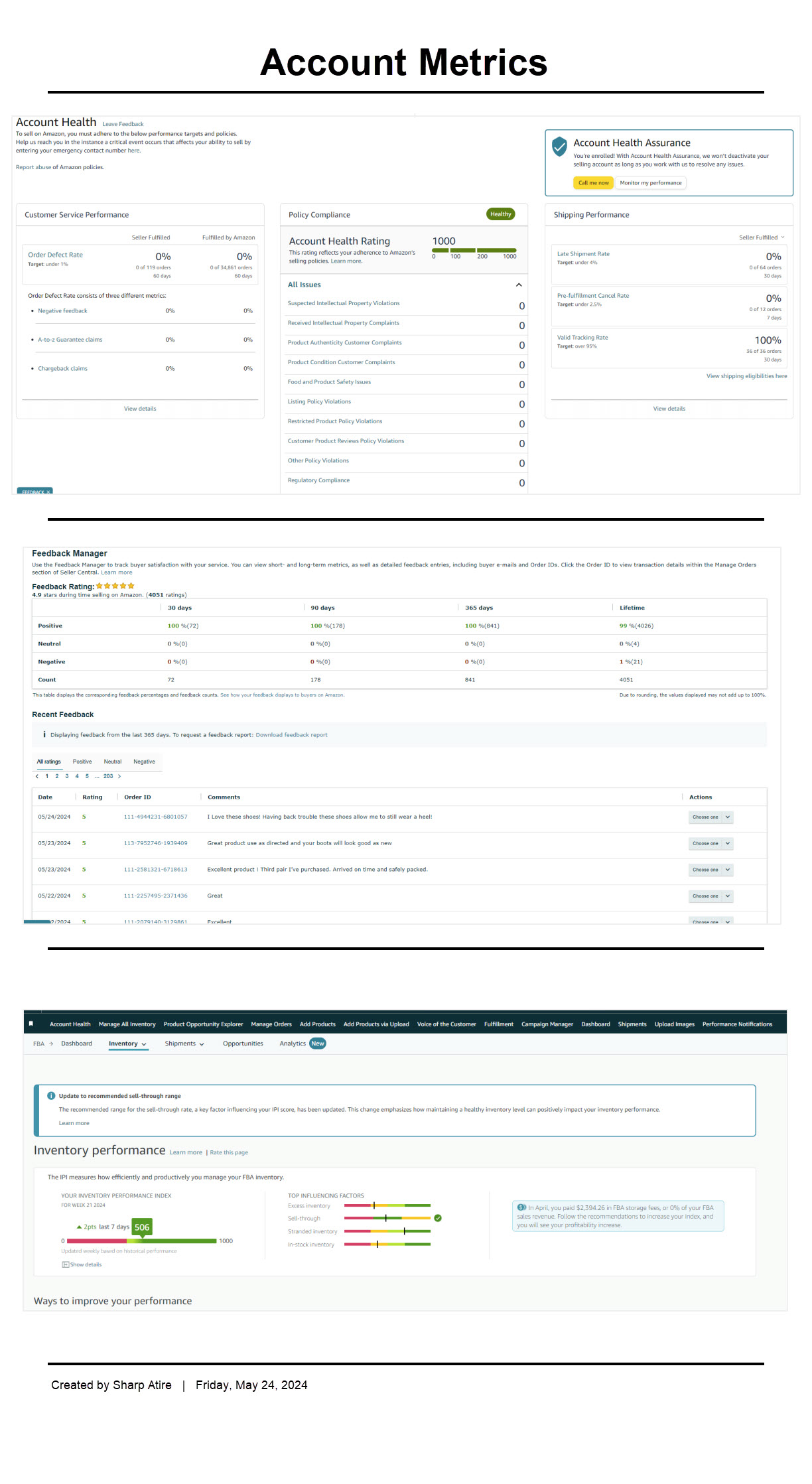Click the New badge beside Analytics
The width and height of the screenshot is (812, 1484).
pyautogui.click(x=318, y=1044)
